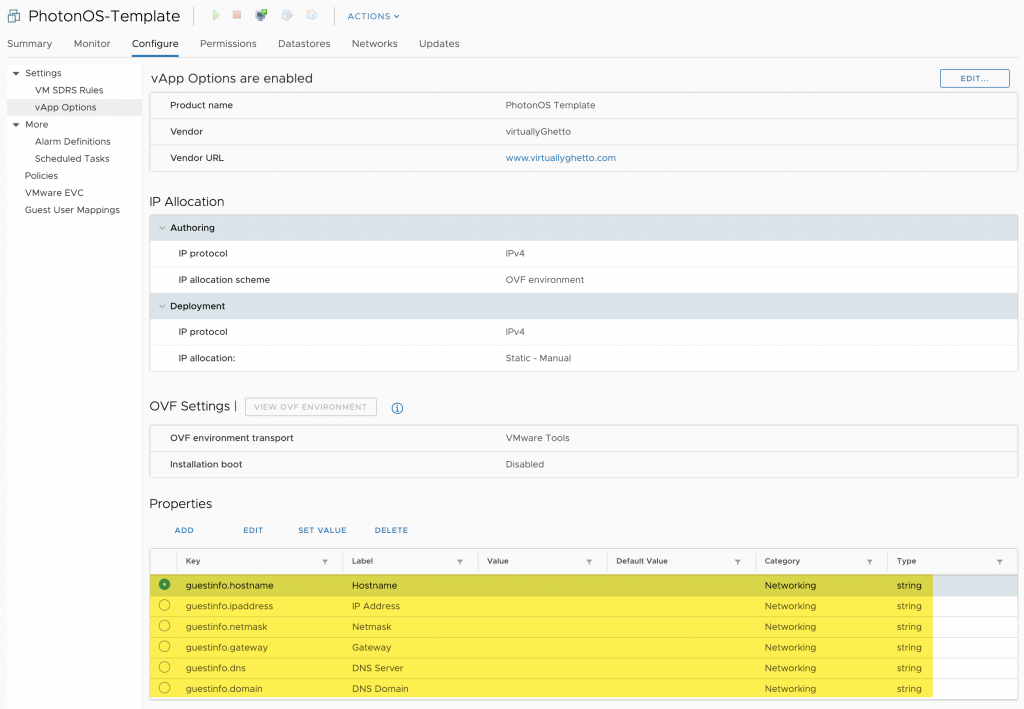
Task: Click the Power Off icon
Action: [236, 15]
